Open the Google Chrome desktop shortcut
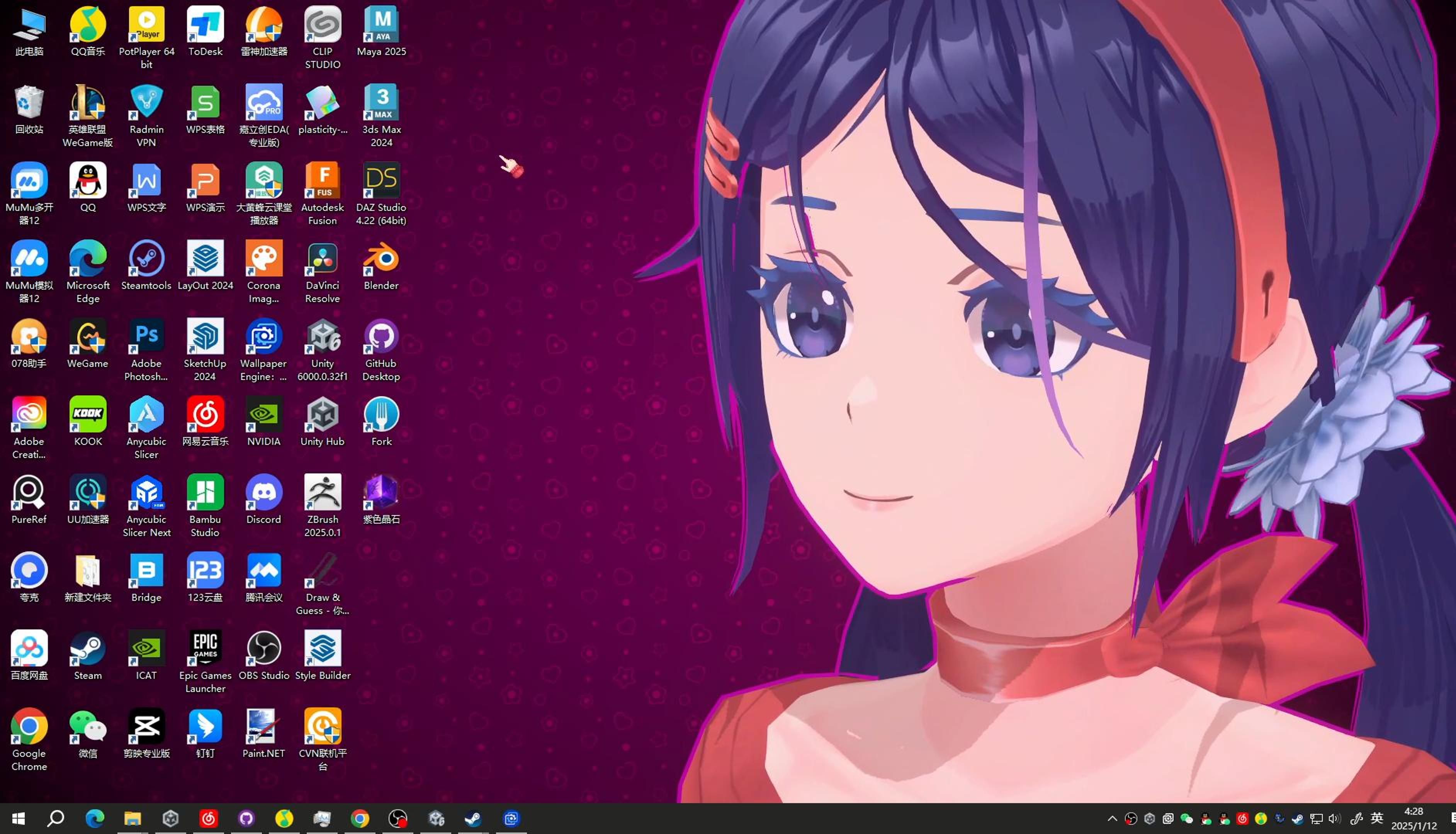The height and width of the screenshot is (834, 1456). (x=29, y=740)
